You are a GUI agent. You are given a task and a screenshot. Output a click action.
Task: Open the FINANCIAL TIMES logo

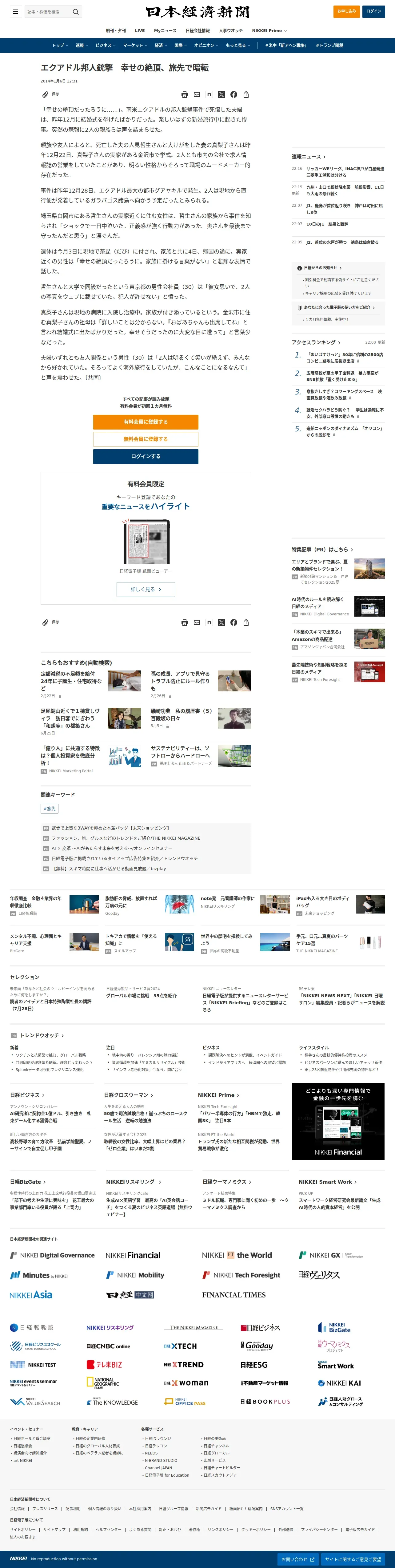point(234,1295)
